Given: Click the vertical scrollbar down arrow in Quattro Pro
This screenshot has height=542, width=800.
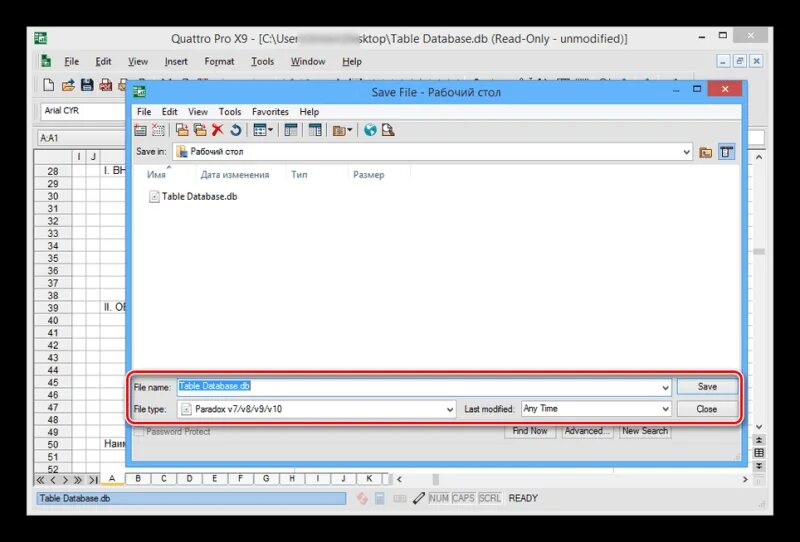Looking at the screenshot, I should click(x=759, y=427).
